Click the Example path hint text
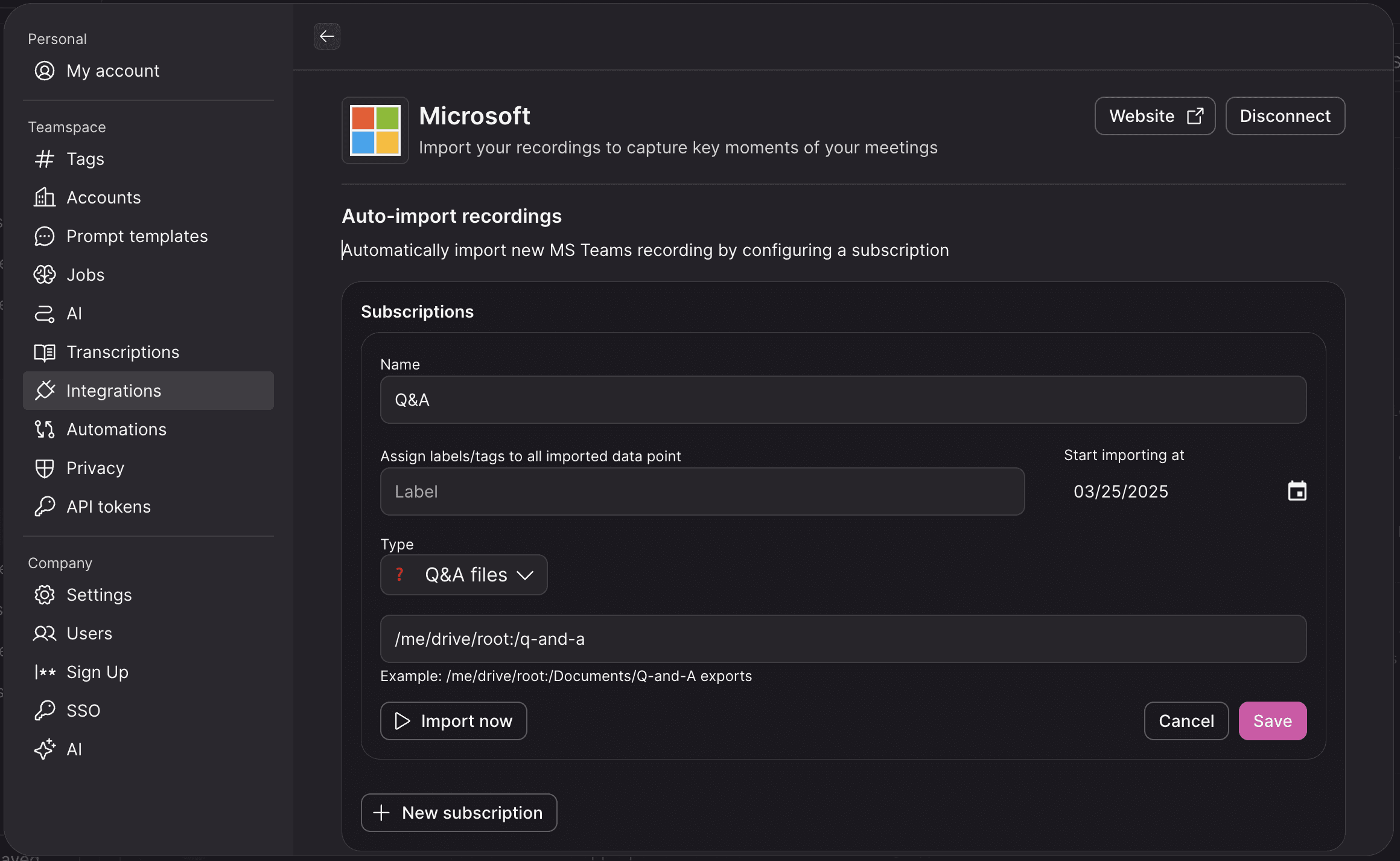The image size is (1400, 861). click(x=565, y=676)
